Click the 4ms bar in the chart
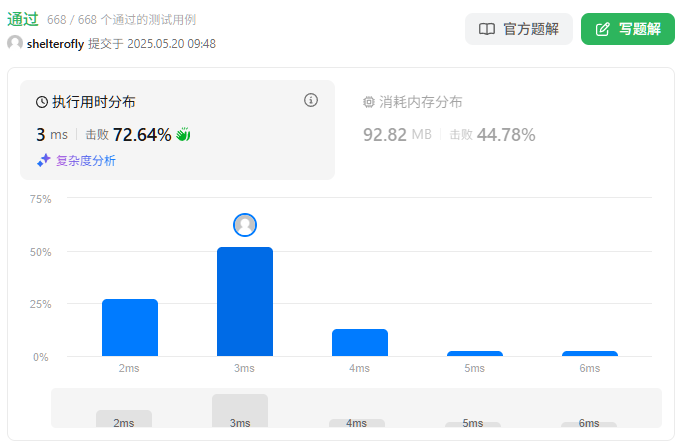681x446 pixels. [360, 342]
